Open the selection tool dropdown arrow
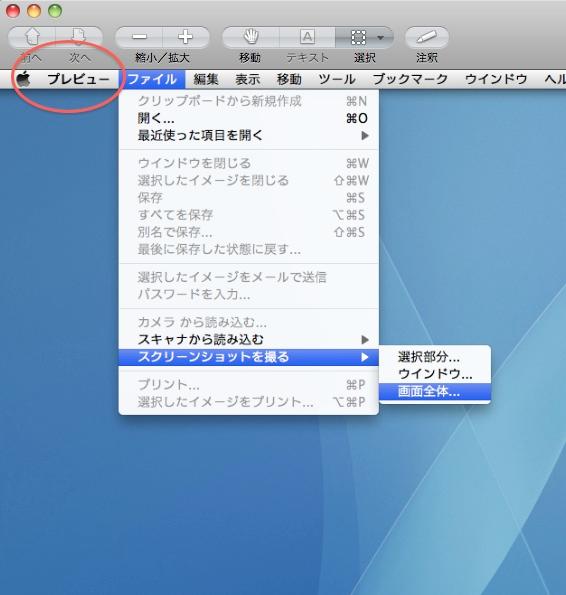566x595 pixels. point(380,37)
